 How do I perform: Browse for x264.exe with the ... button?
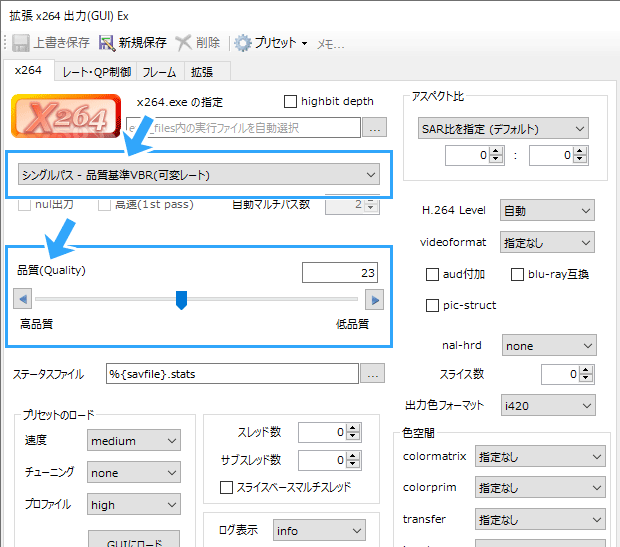click(x=374, y=127)
